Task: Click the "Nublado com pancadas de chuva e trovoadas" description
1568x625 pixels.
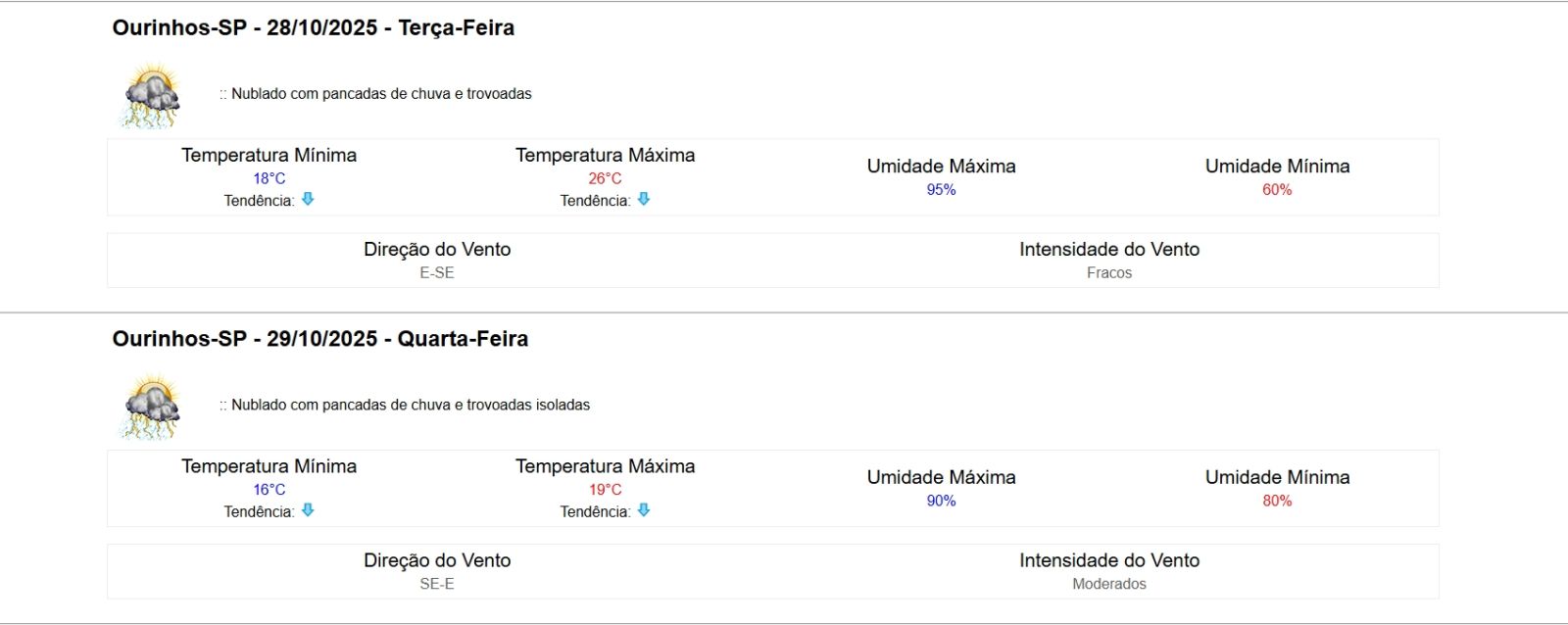Action: [x=381, y=94]
